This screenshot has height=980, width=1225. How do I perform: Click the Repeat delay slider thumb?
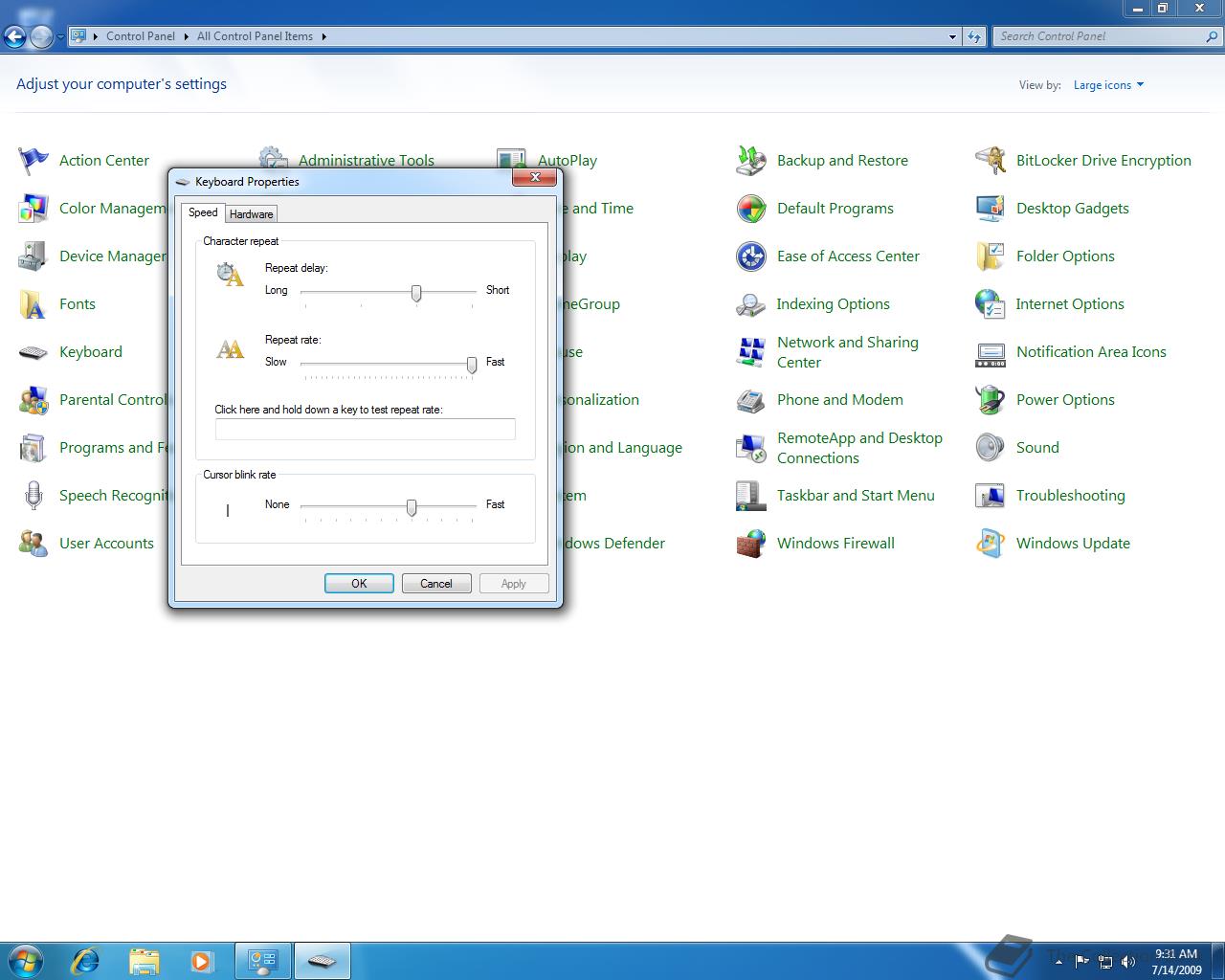pos(416,293)
